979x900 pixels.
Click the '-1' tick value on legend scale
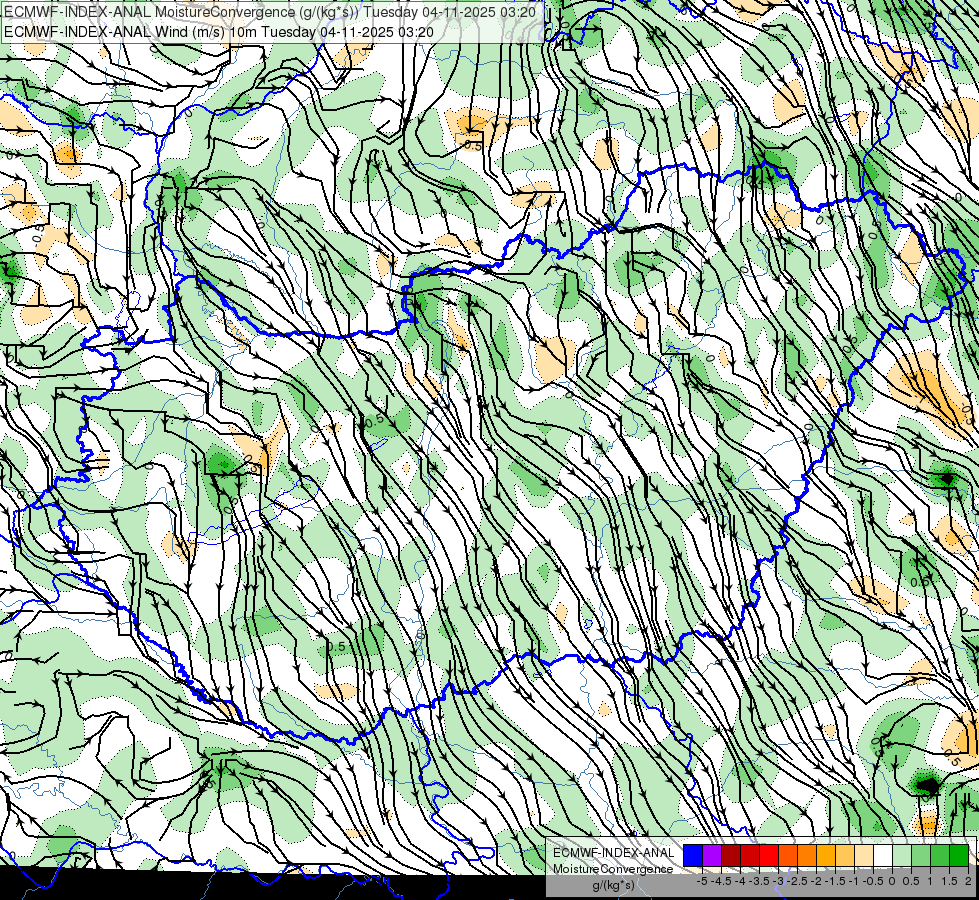pos(855,881)
